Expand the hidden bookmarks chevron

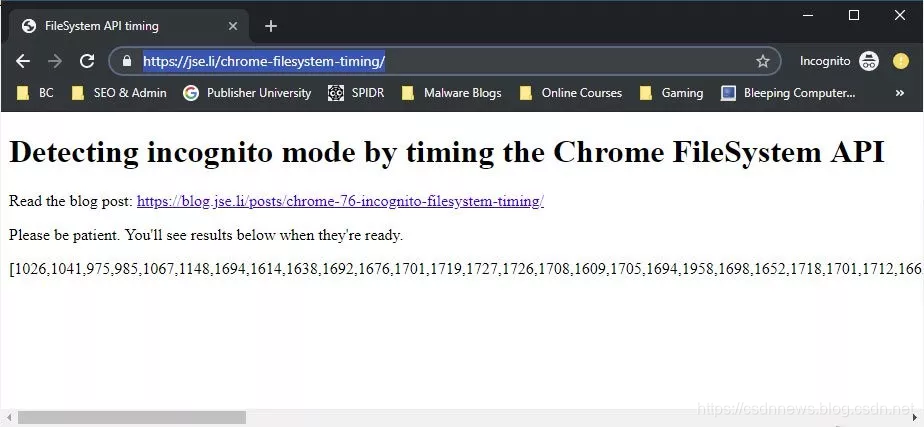pos(899,93)
